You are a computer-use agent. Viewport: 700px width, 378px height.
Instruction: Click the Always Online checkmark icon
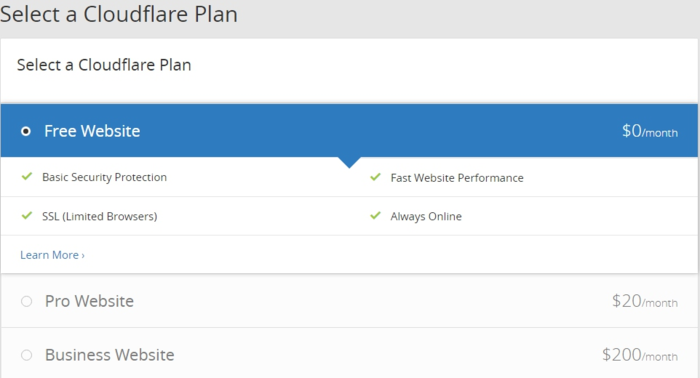coord(375,216)
